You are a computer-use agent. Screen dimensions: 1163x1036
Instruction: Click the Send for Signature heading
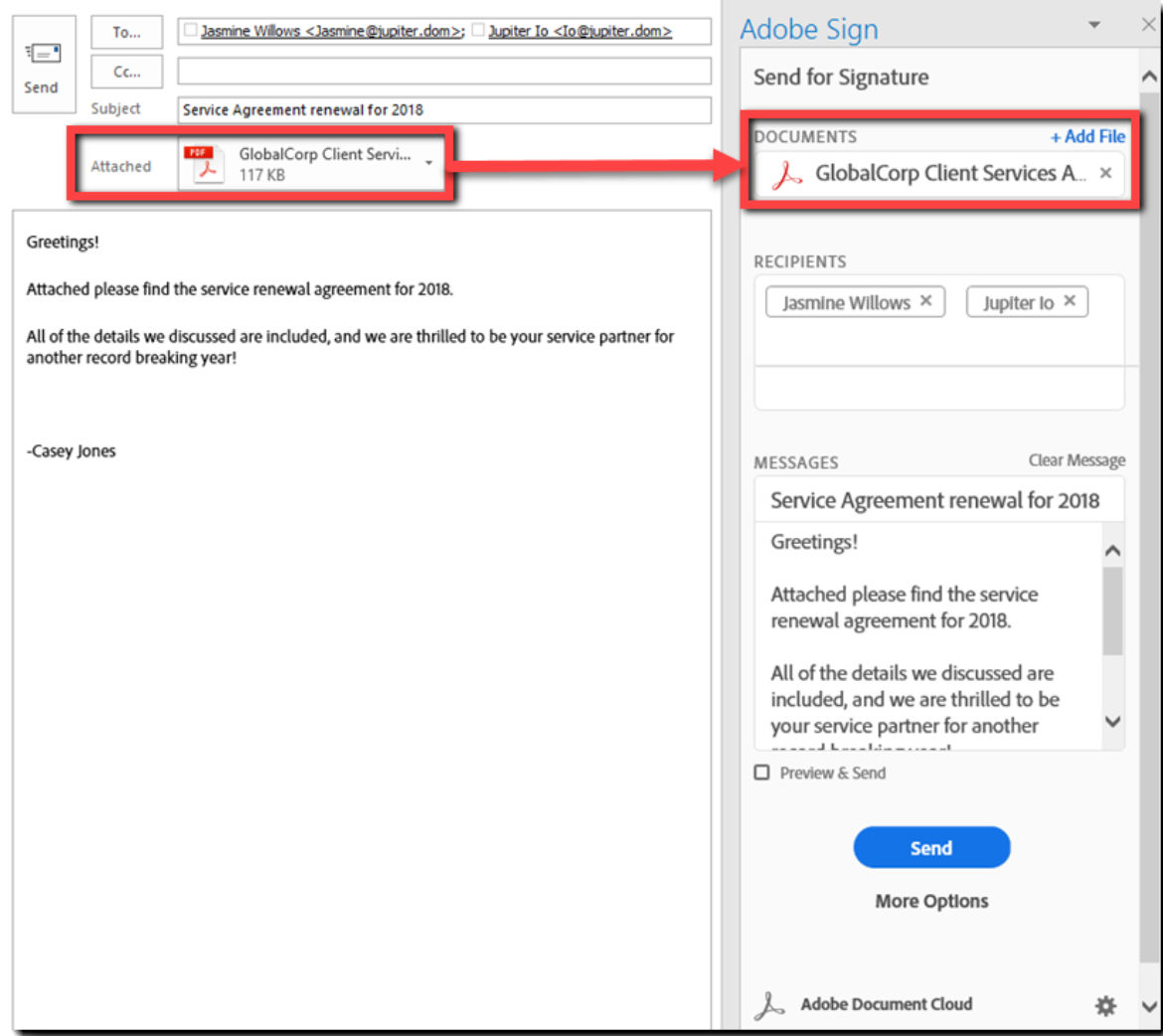tap(840, 78)
